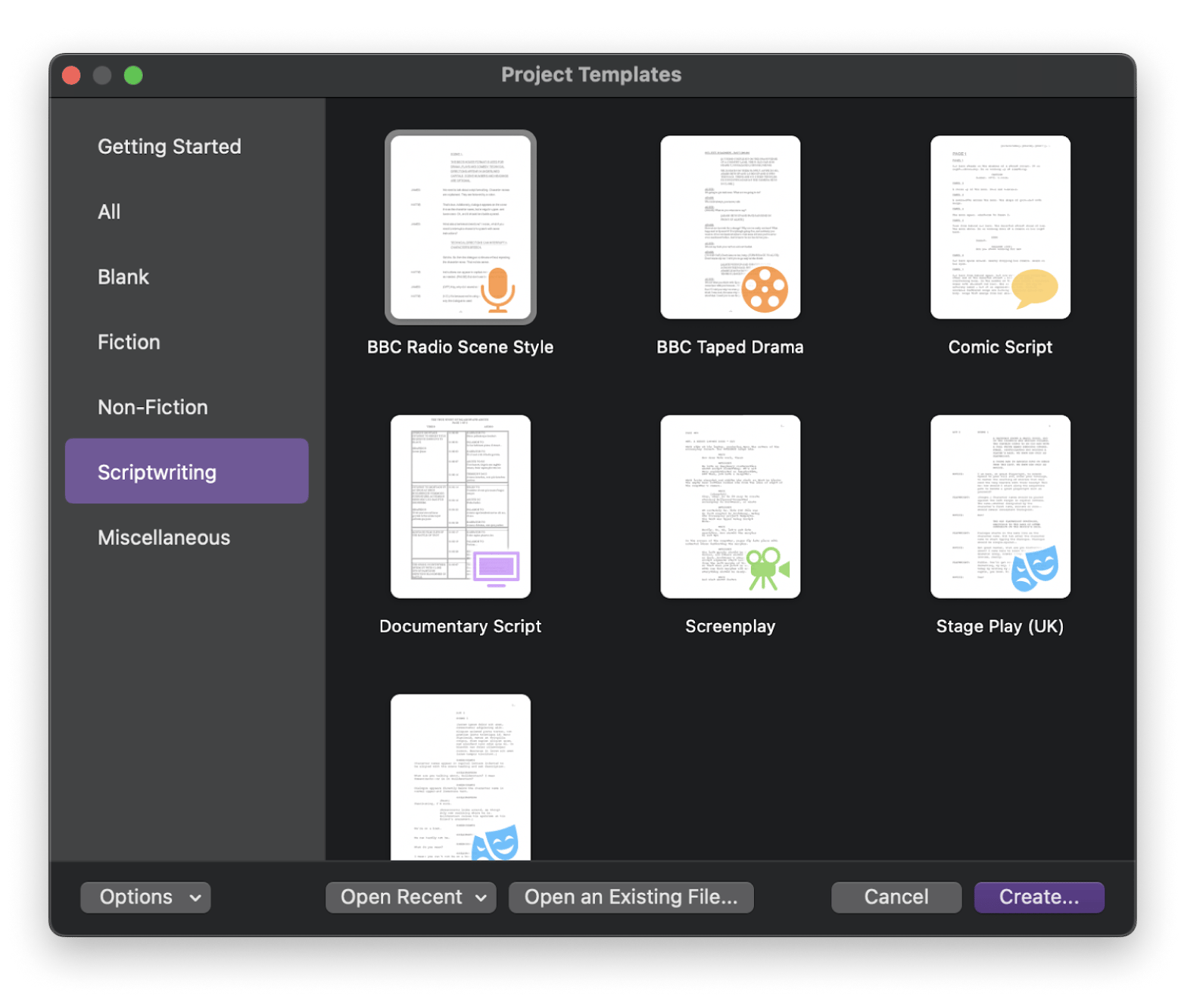
Task: Select the Fiction category in sidebar
Action: tap(129, 342)
